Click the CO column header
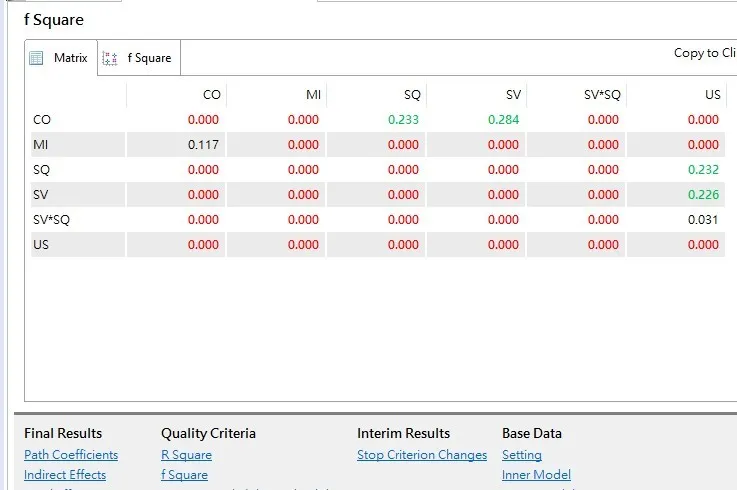Image resolution: width=737 pixels, height=490 pixels. pos(211,95)
